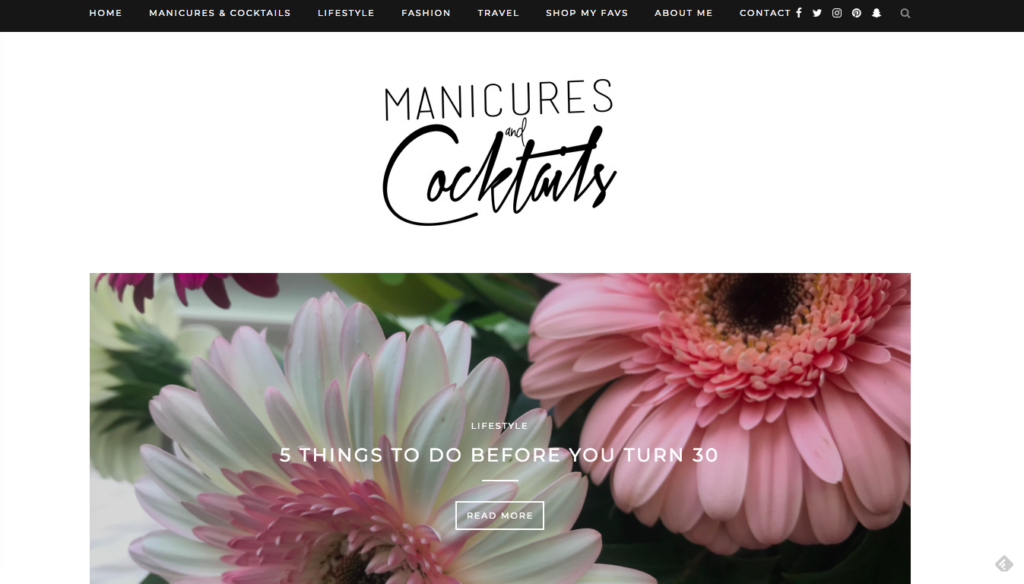Click the Read More button

point(500,515)
